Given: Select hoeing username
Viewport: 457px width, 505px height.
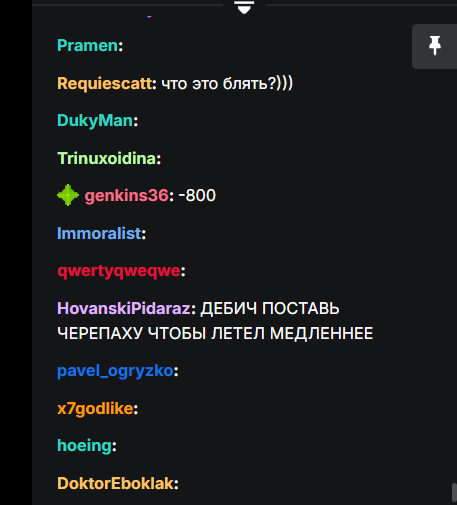Looking at the screenshot, I should tap(84, 446).
